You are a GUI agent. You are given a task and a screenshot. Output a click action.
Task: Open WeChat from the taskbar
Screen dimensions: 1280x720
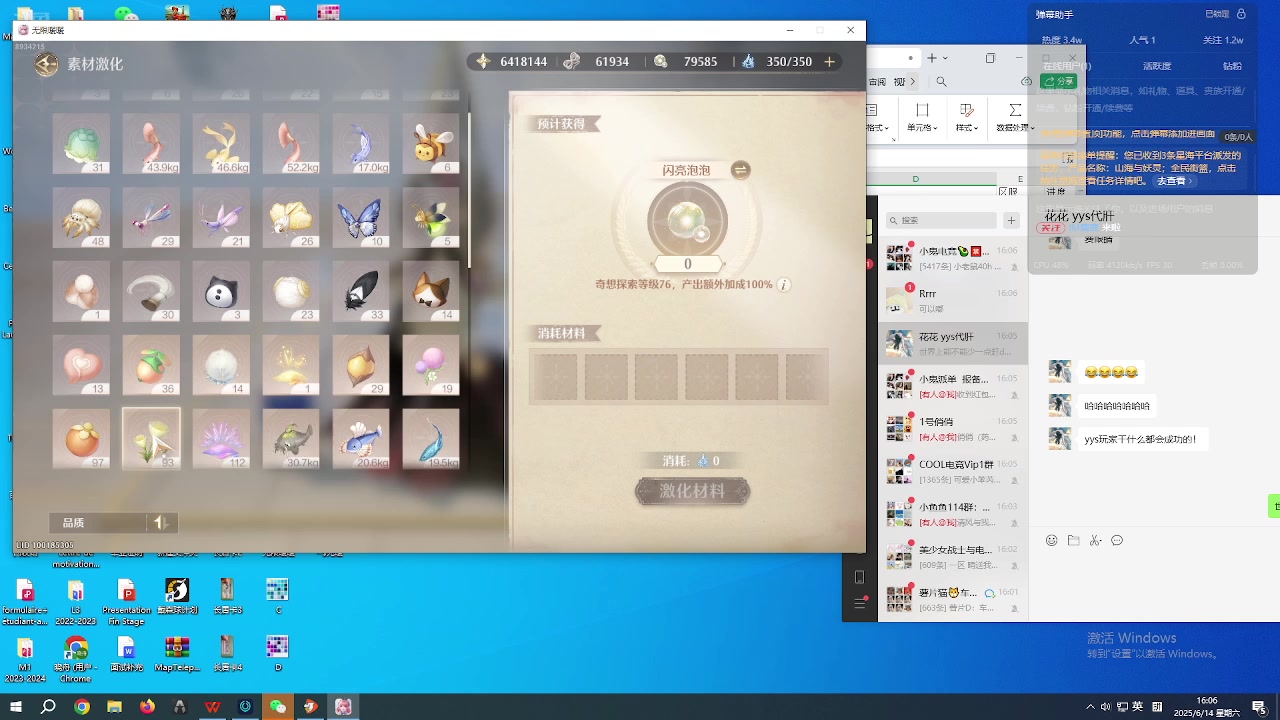pos(278,707)
